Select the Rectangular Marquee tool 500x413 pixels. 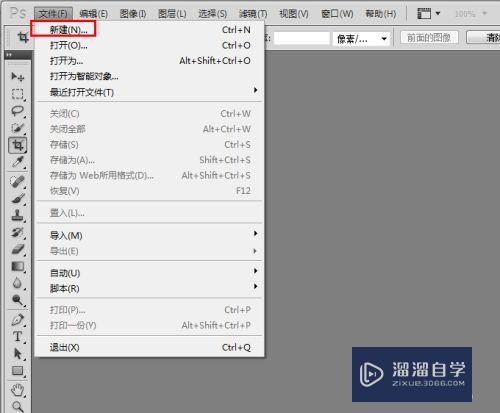[x=17, y=94]
